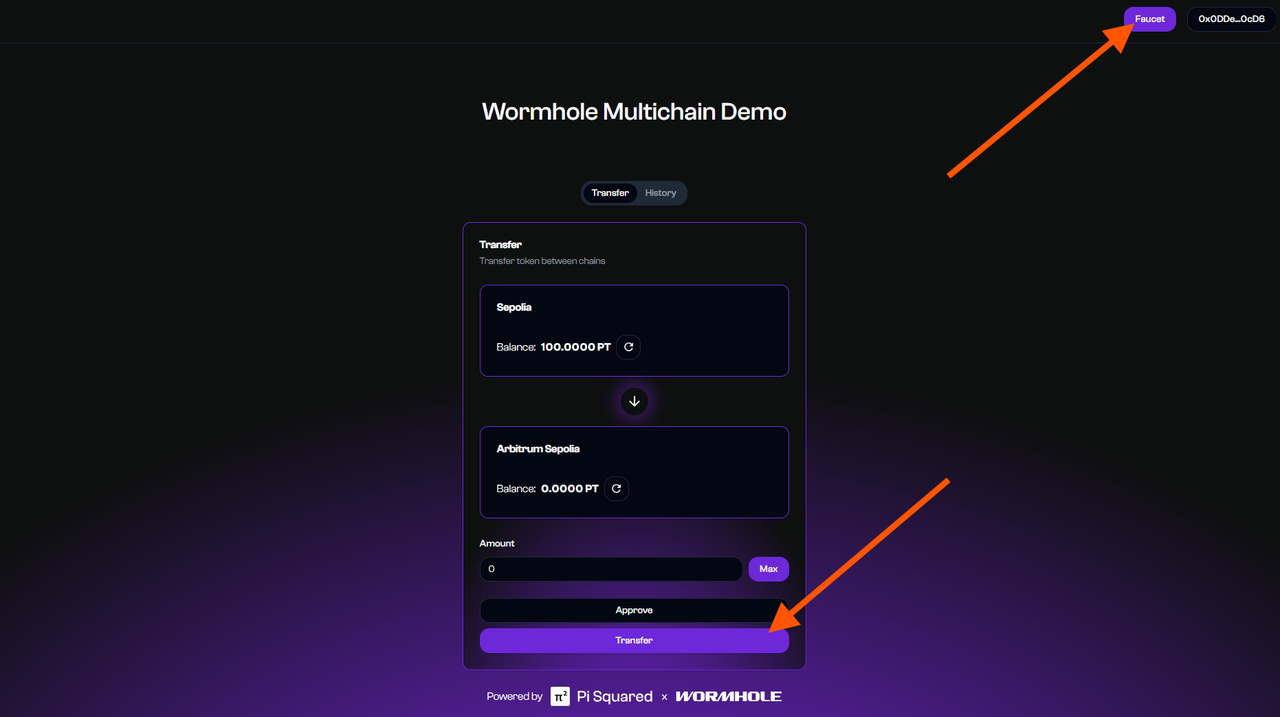1280x717 pixels.
Task: Focus the Amount input field
Action: 611,569
